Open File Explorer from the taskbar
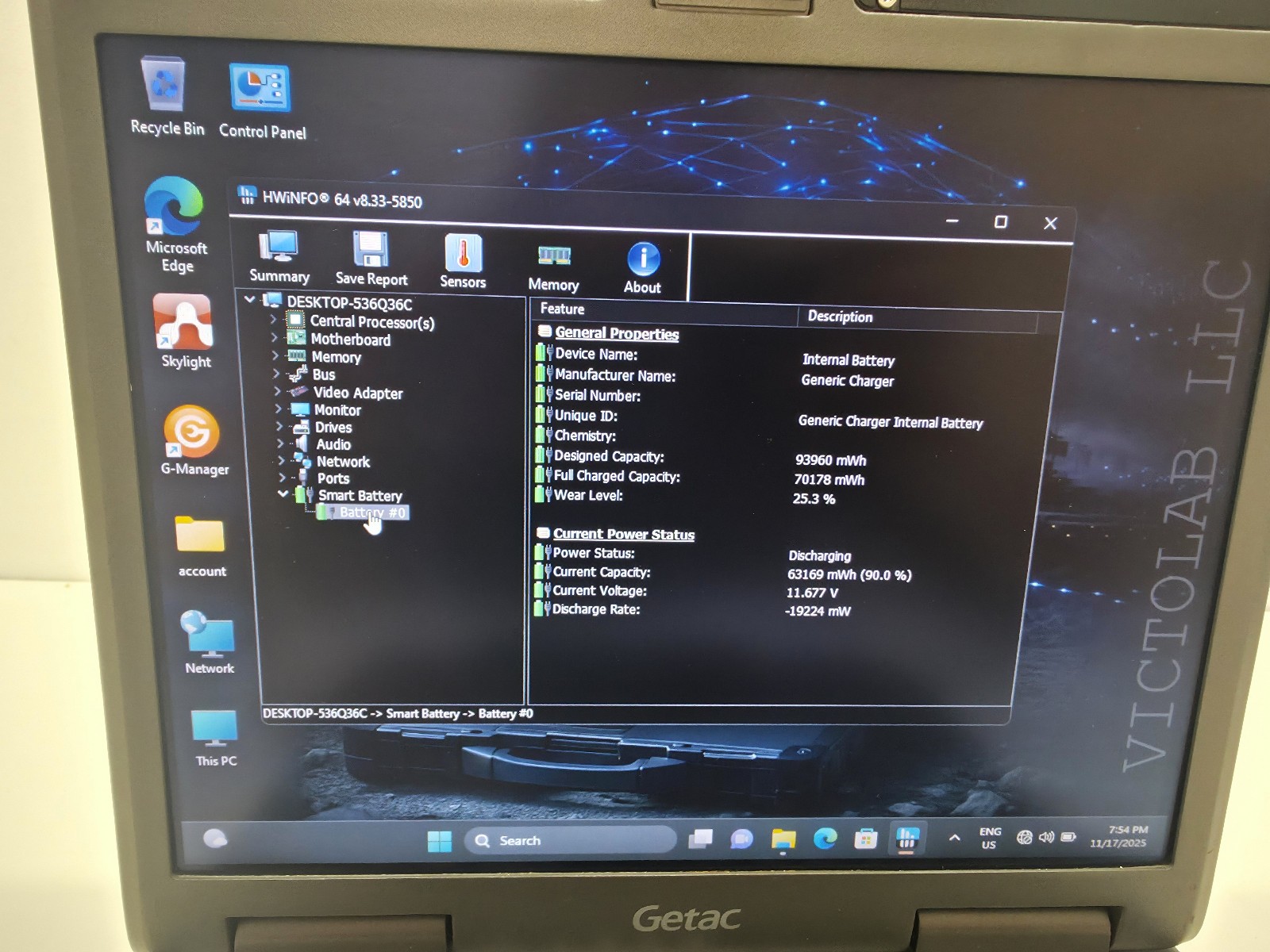The width and height of the screenshot is (1270, 952). click(x=783, y=839)
